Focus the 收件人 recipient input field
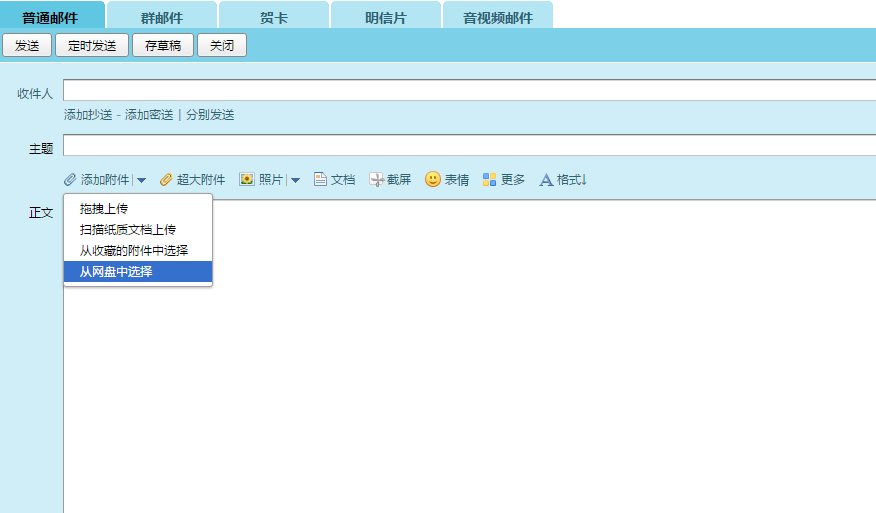This screenshot has height=513, width=876. (469, 90)
